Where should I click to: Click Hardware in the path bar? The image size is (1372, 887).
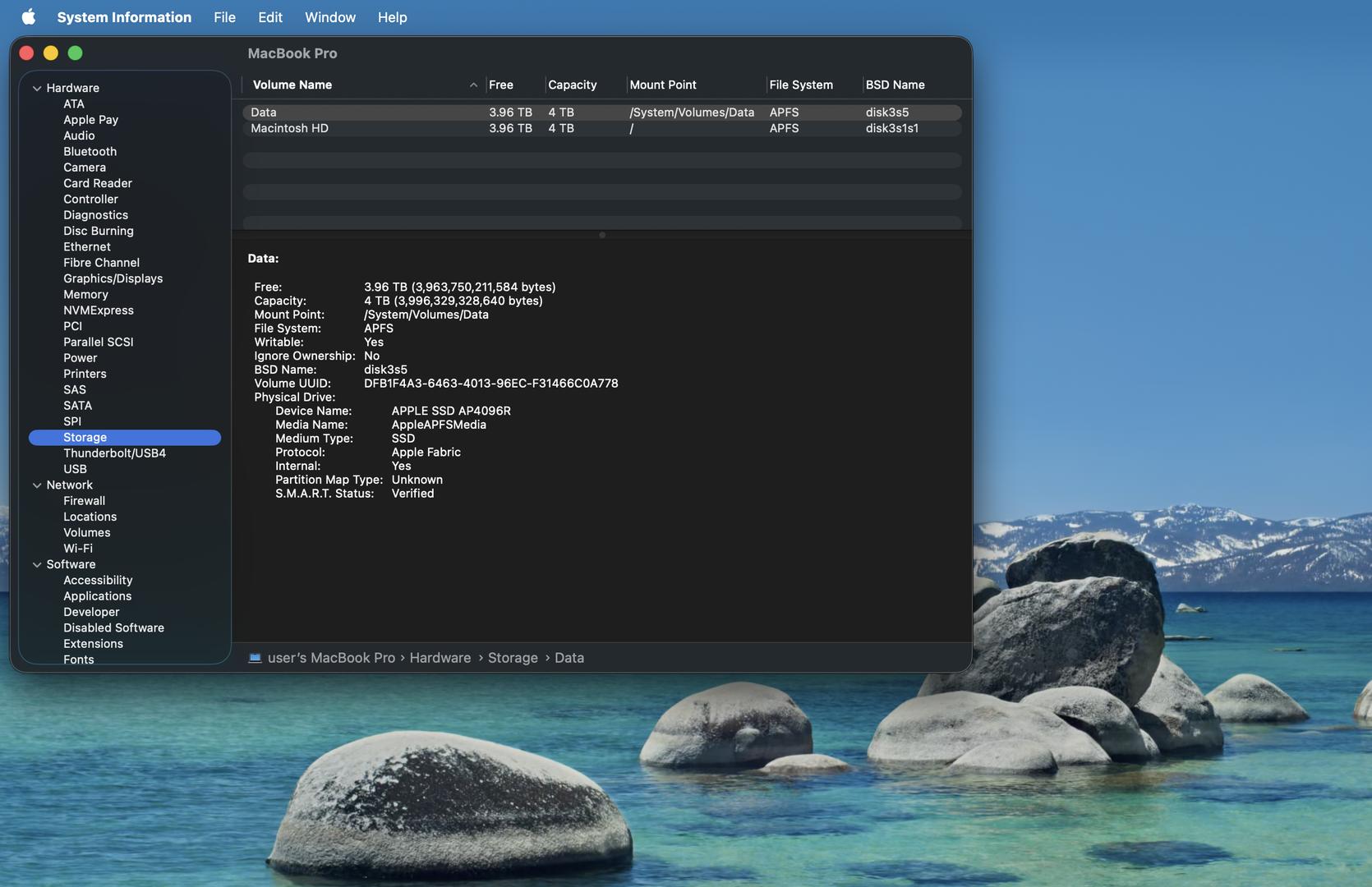(440, 658)
